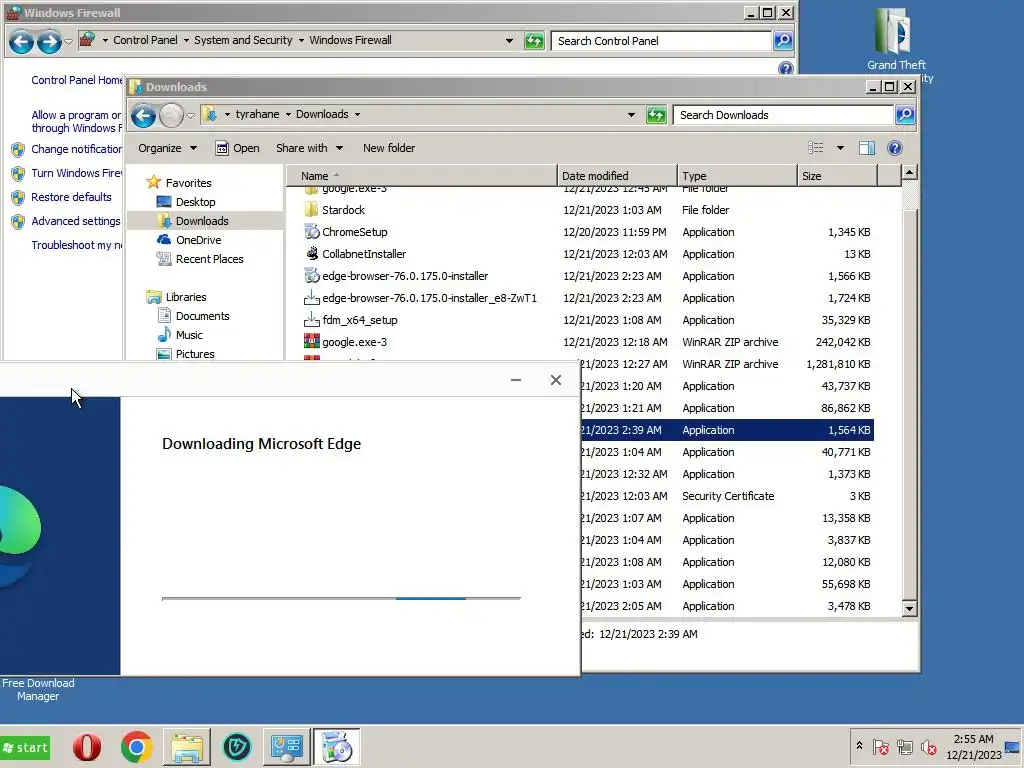Close the Edge installer dialog
Viewport: 1024px width, 768px height.
point(556,380)
